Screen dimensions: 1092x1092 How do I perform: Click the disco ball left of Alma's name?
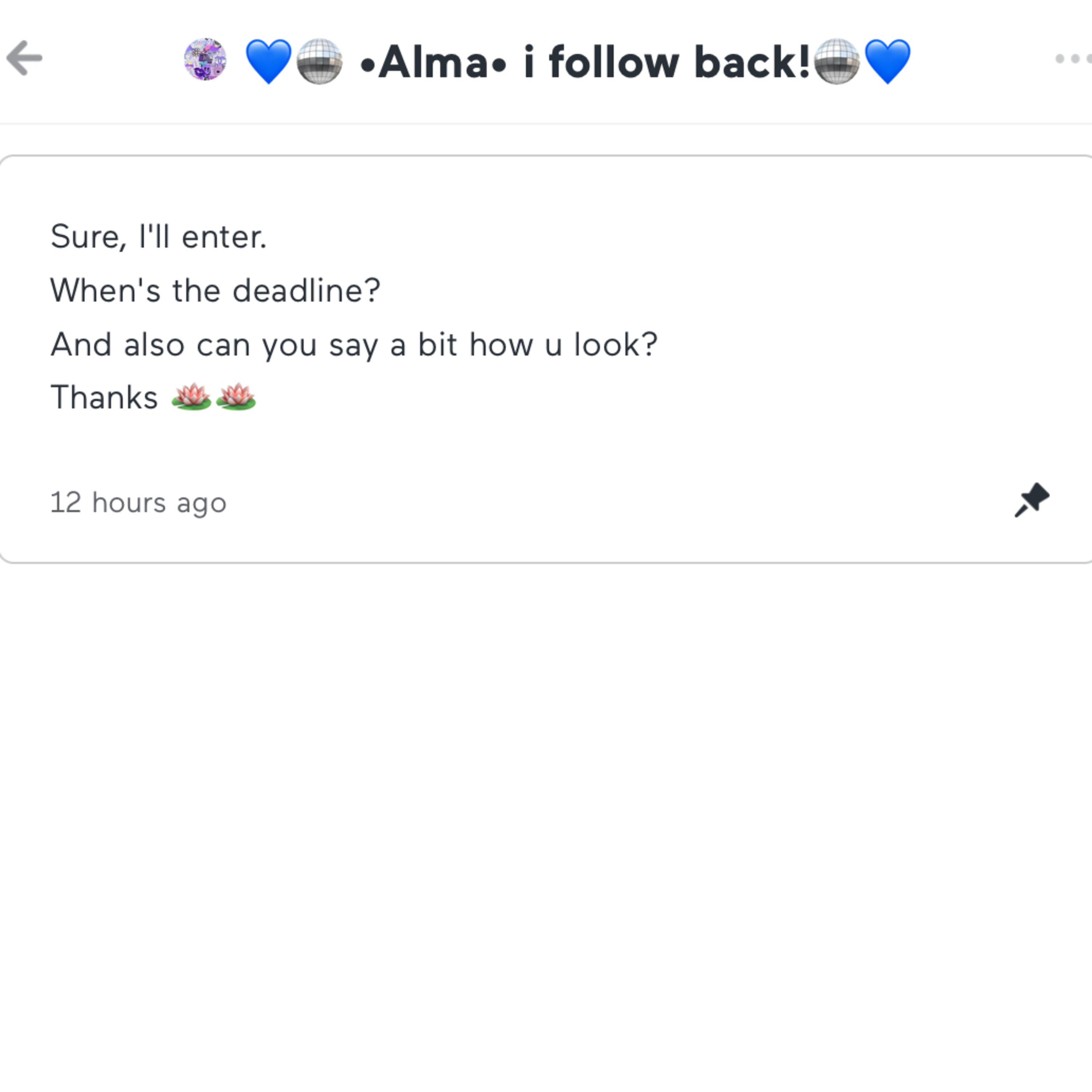coord(319,61)
